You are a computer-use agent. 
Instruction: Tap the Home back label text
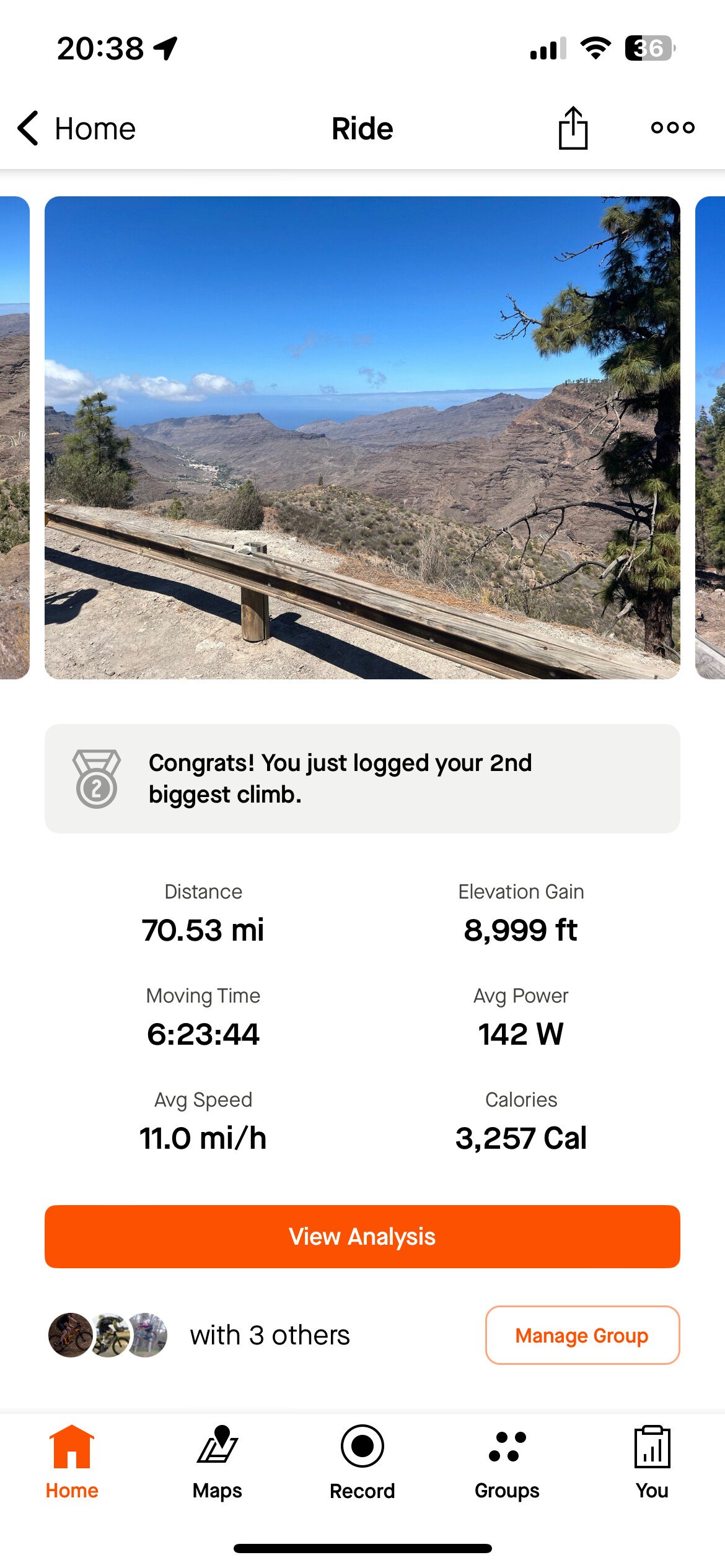(95, 129)
